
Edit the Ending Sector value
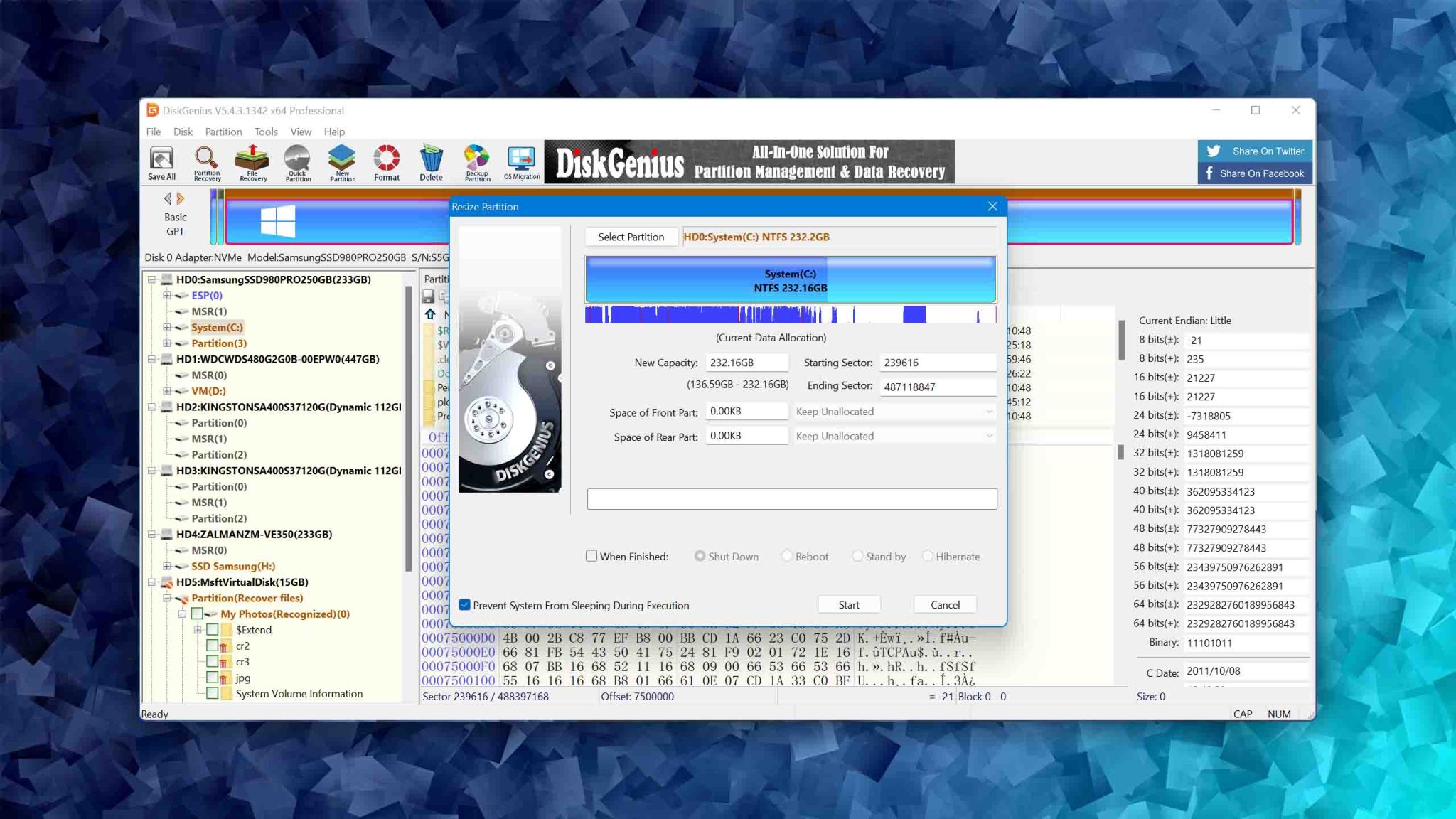pyautogui.click(x=938, y=385)
